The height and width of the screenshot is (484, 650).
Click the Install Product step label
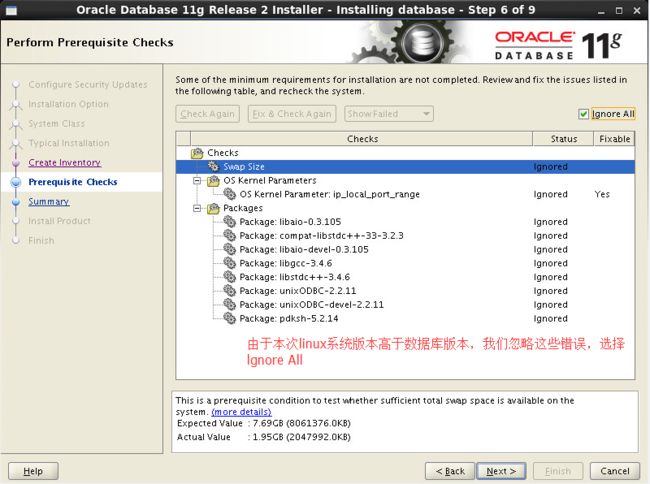59,221
